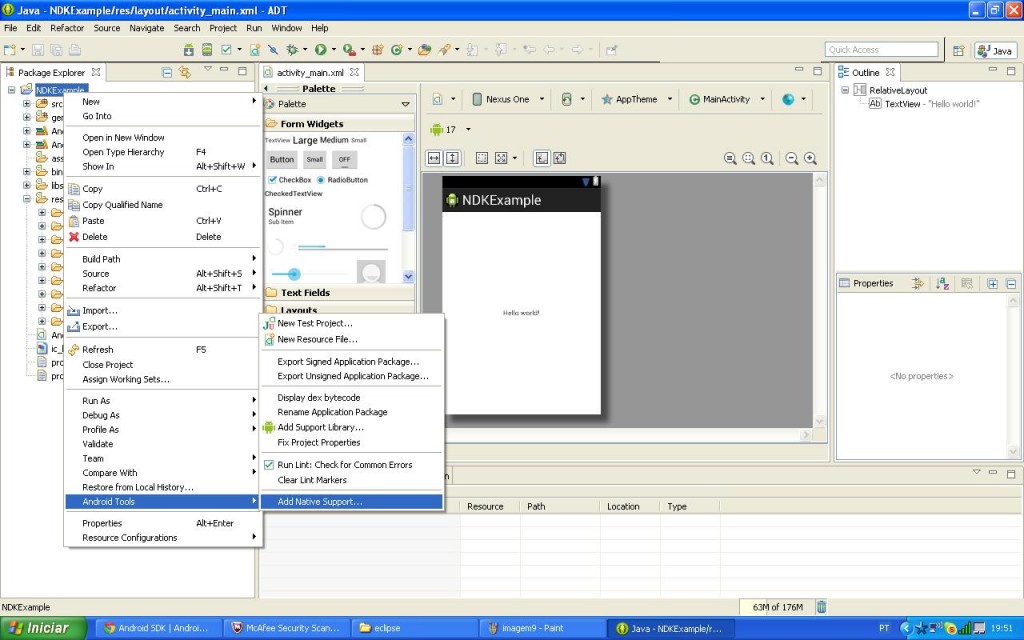Click the Button widget in Palette
The image size is (1024, 640).
[281, 159]
